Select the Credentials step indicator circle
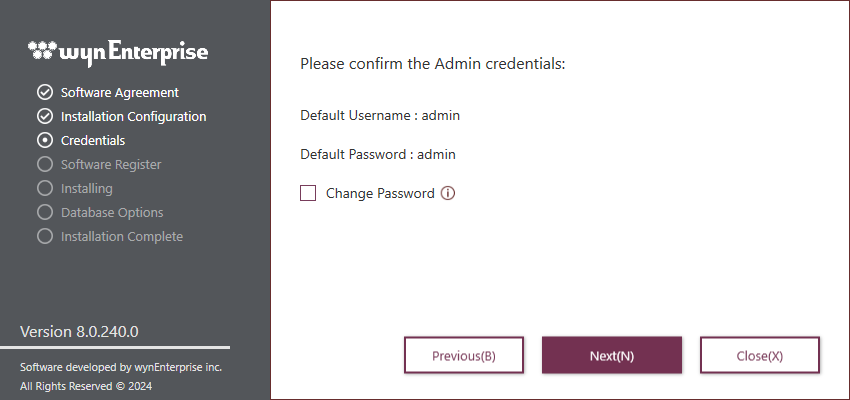The image size is (850, 400). point(45,140)
